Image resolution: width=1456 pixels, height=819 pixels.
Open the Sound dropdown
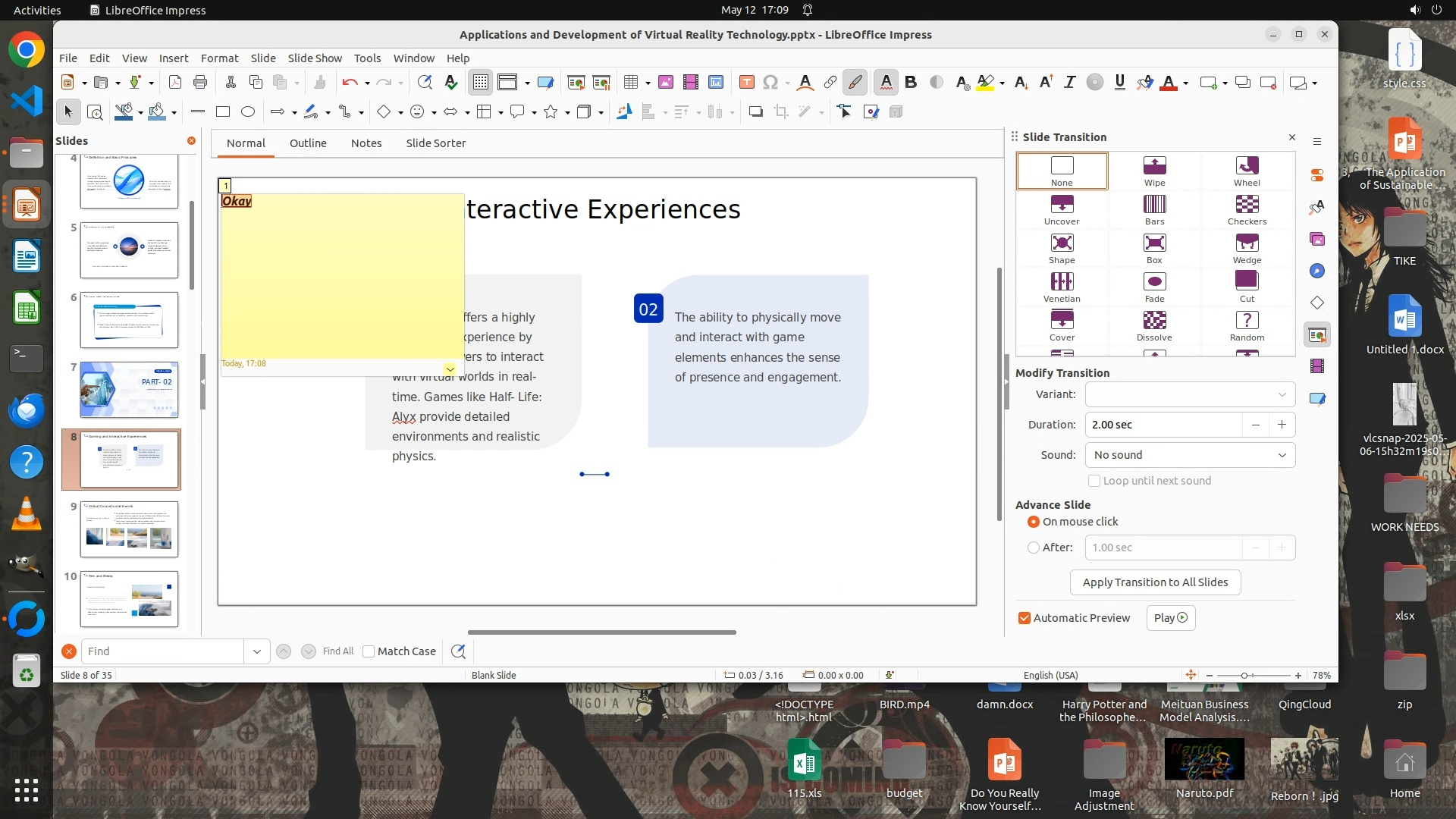pyautogui.click(x=1190, y=455)
